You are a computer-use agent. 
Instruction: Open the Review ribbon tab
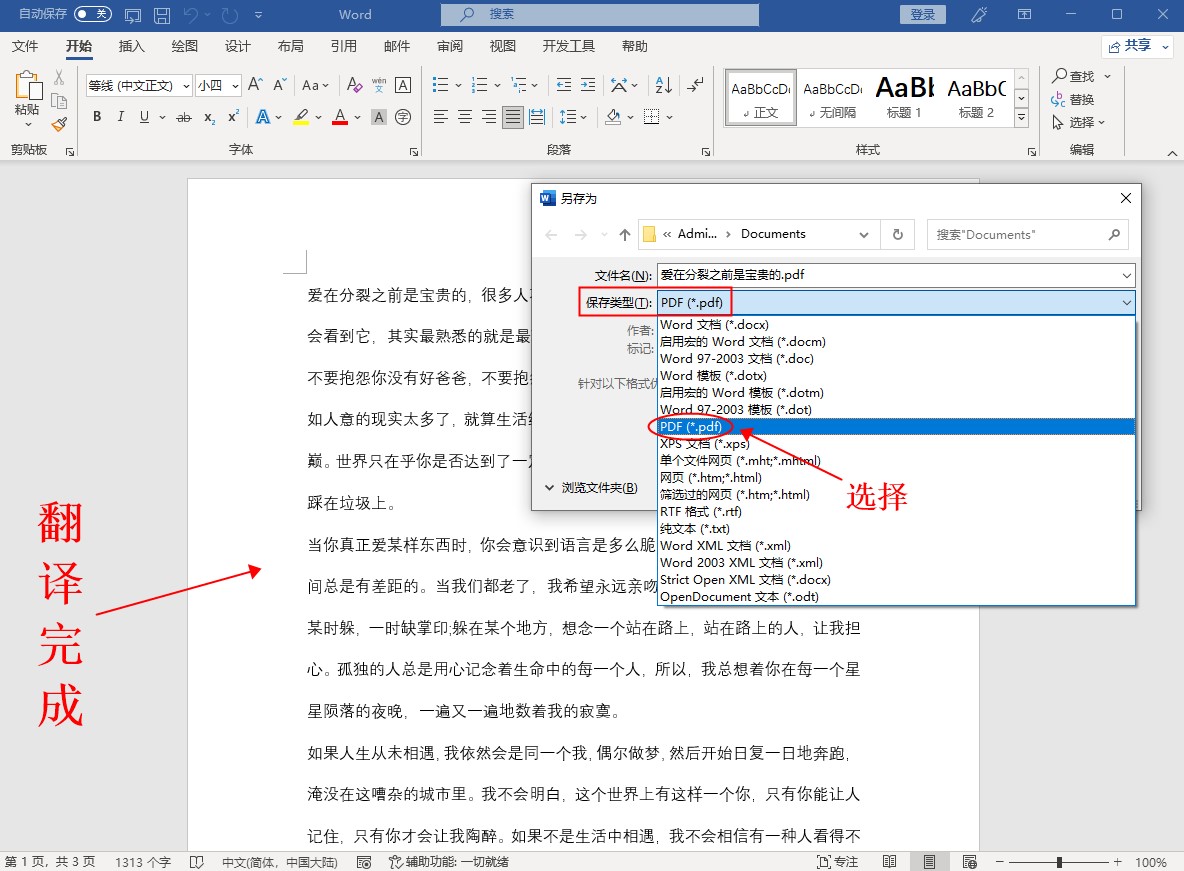[x=449, y=46]
